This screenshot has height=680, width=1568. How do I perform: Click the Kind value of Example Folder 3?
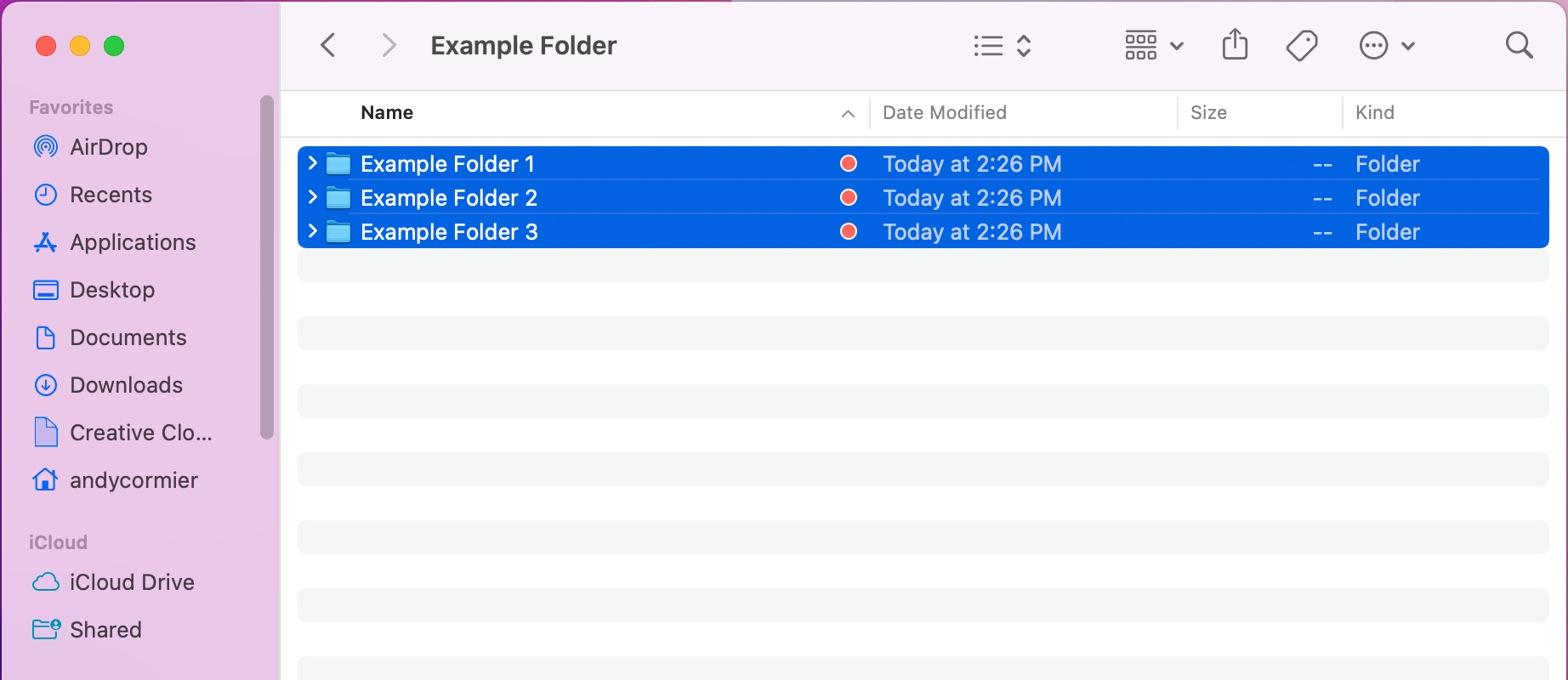1387,232
